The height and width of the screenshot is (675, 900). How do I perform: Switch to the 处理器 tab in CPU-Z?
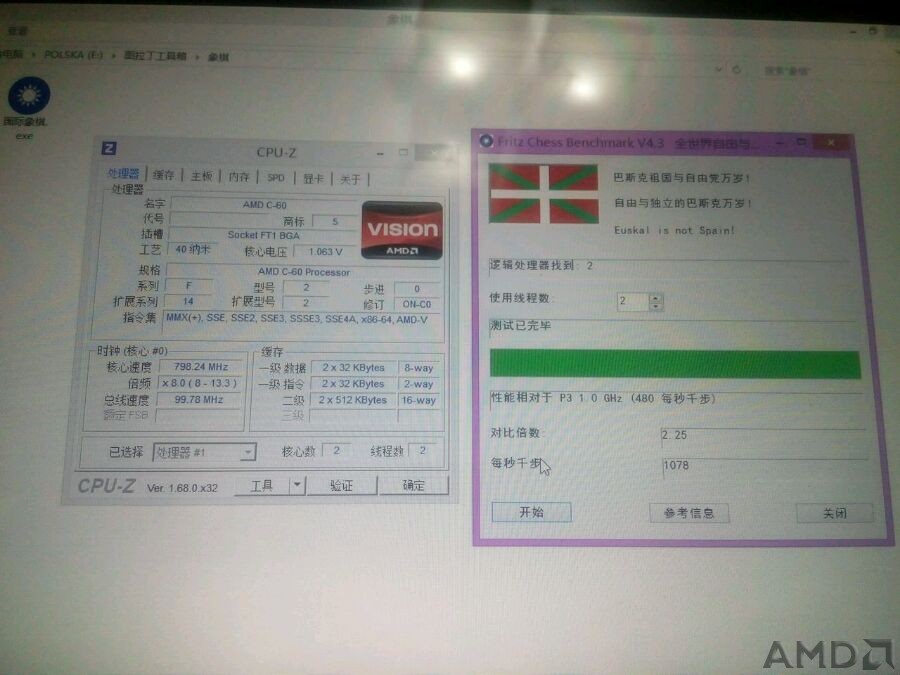[123, 173]
